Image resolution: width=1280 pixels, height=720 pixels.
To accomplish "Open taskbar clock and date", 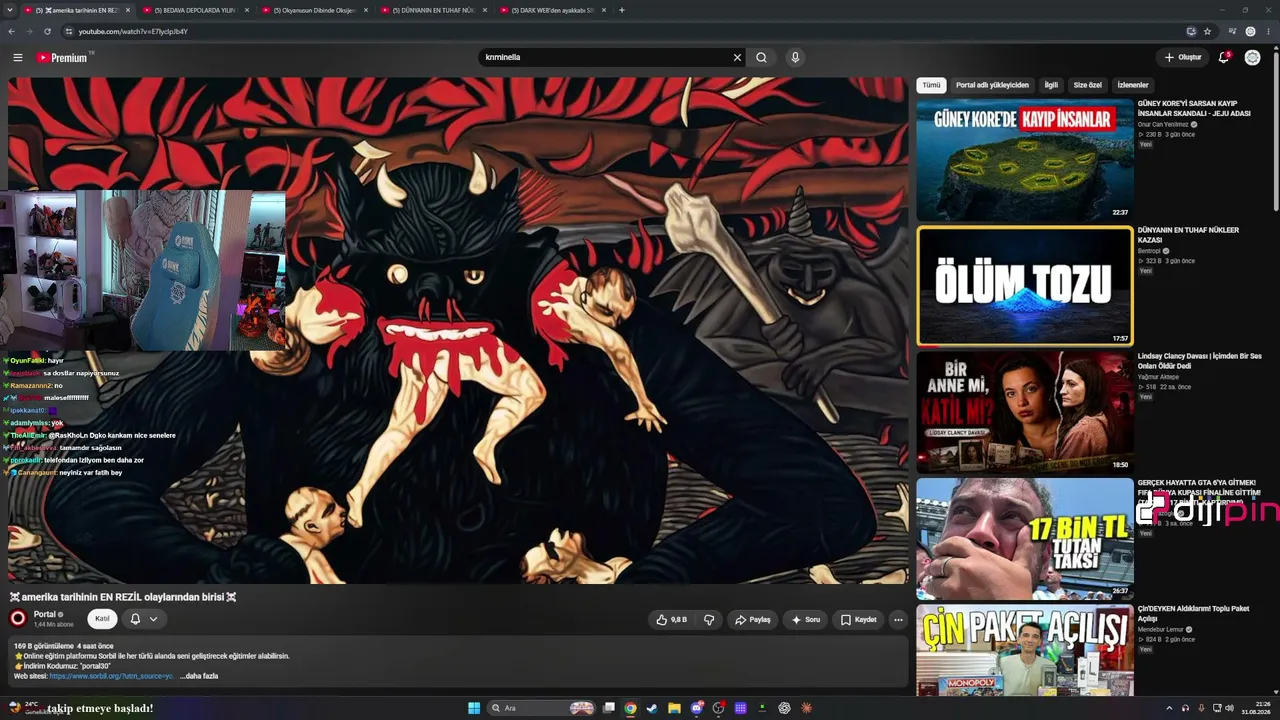I will [x=1256, y=708].
